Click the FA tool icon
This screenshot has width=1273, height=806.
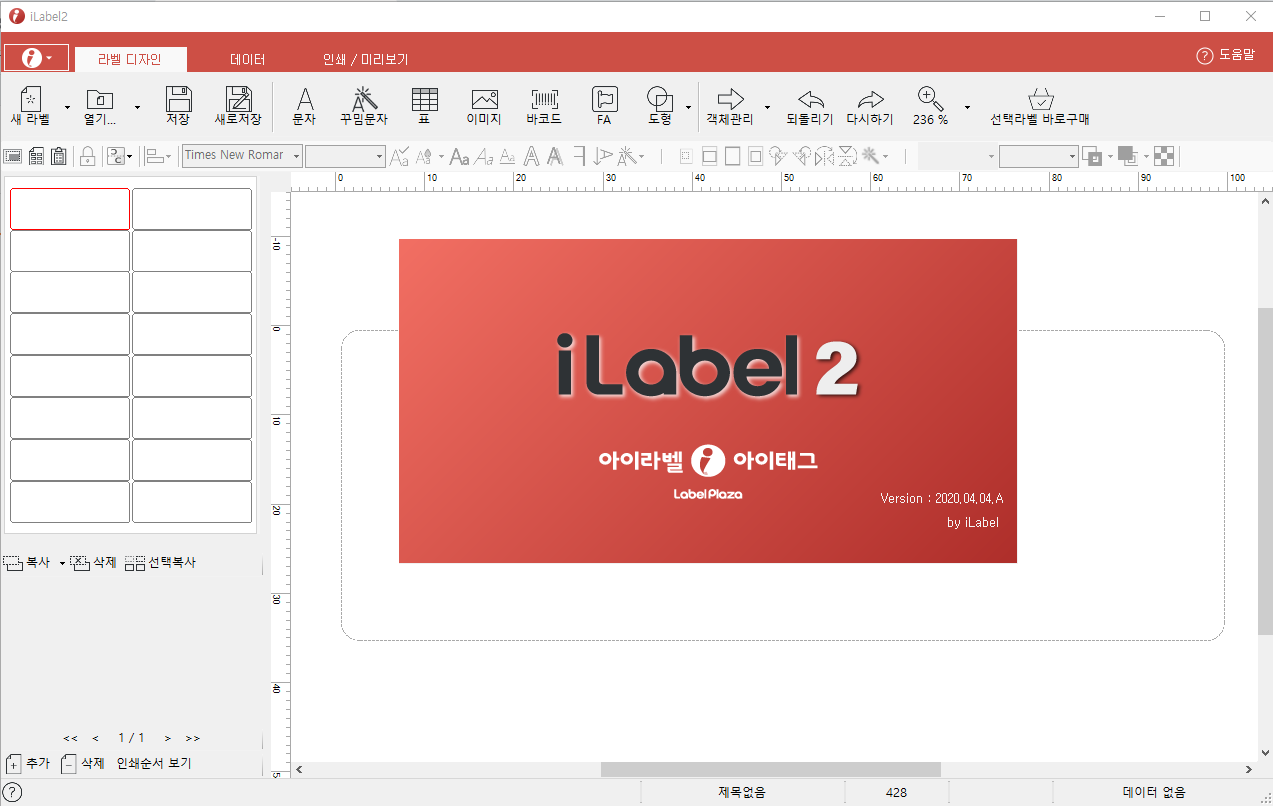point(604,107)
